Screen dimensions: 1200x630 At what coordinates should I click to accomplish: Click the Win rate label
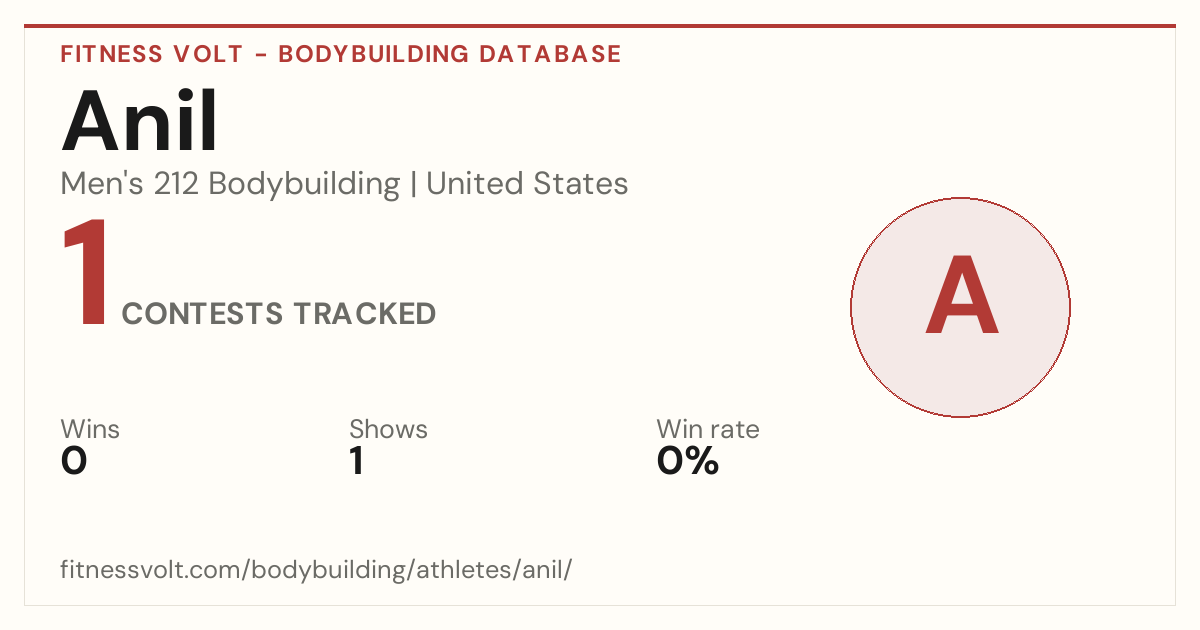coord(708,429)
